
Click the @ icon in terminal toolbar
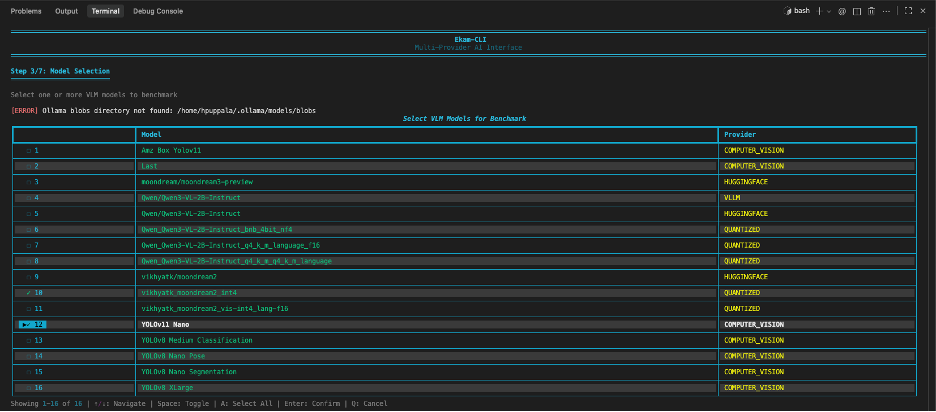[x=842, y=11]
